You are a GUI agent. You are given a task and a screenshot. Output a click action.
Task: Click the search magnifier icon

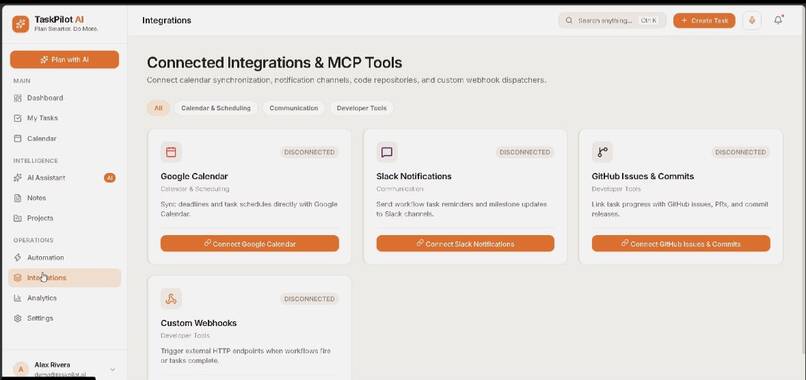[569, 21]
